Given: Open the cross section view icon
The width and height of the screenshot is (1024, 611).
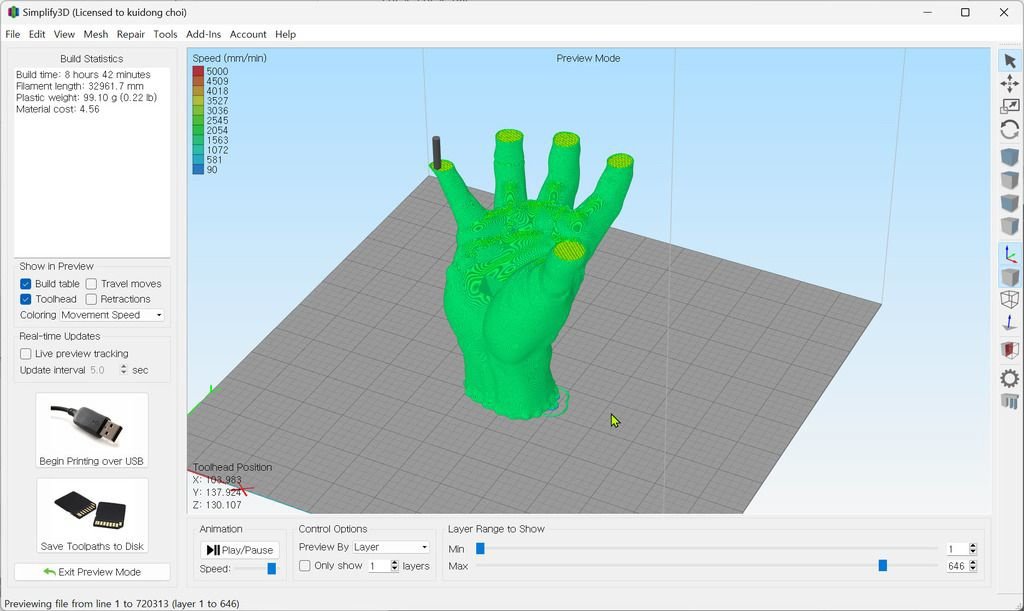Looking at the screenshot, I should click(1009, 350).
